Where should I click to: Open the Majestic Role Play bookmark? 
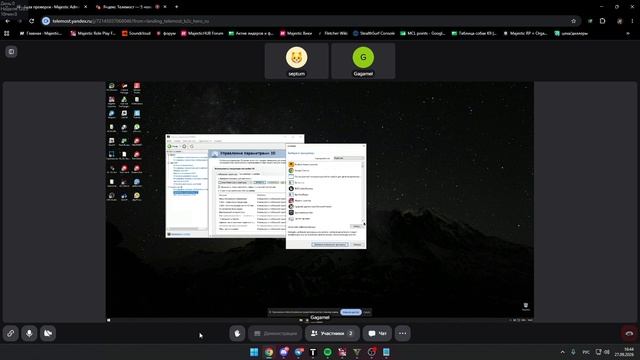click(93, 33)
